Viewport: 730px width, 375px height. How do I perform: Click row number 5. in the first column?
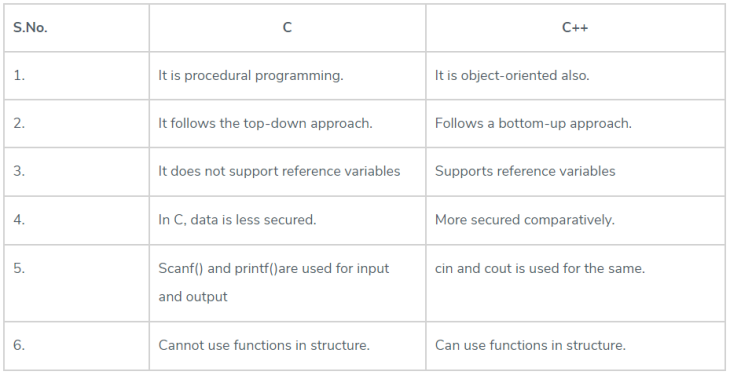pyautogui.click(x=19, y=268)
